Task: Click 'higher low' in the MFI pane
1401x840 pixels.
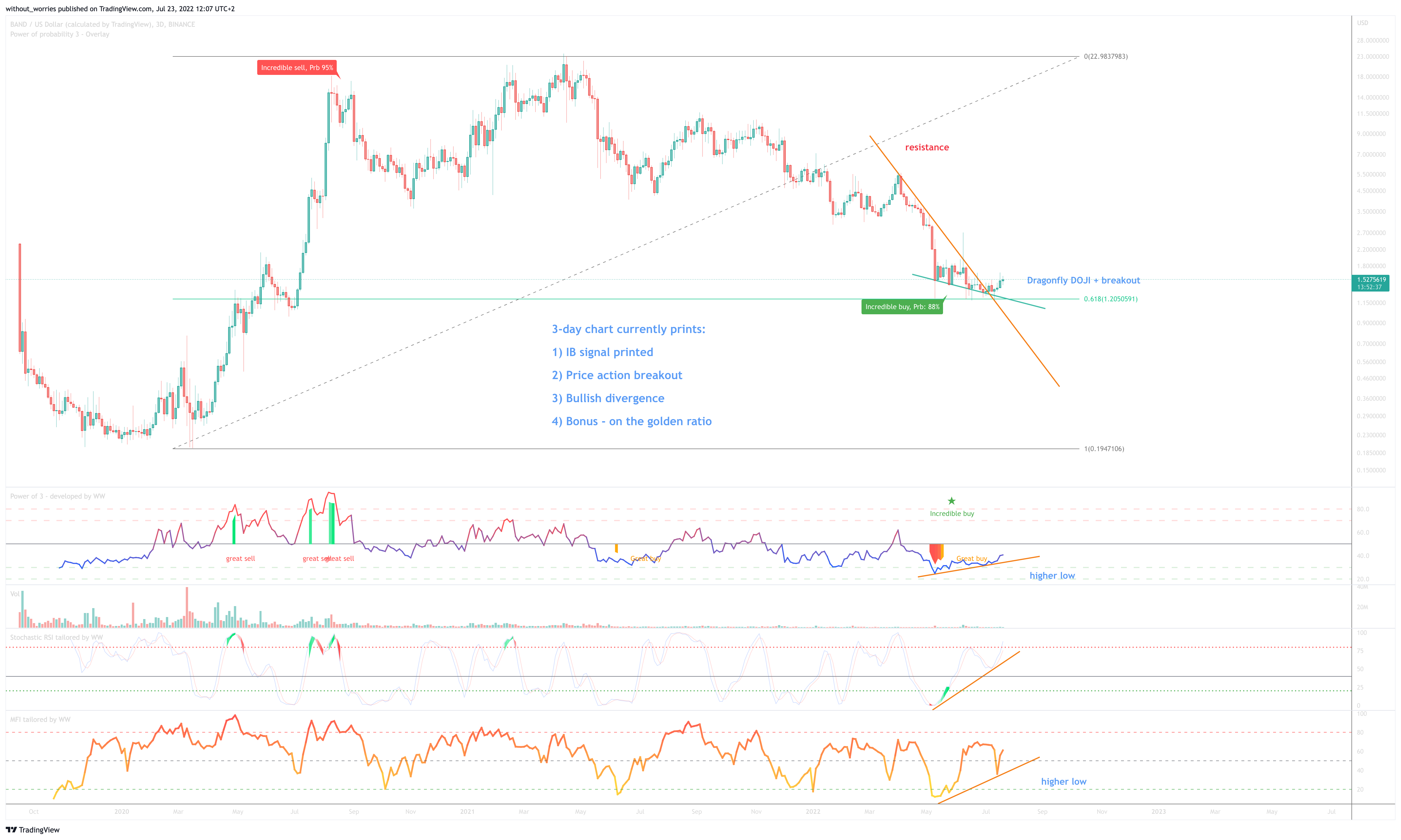Action: click(1064, 782)
